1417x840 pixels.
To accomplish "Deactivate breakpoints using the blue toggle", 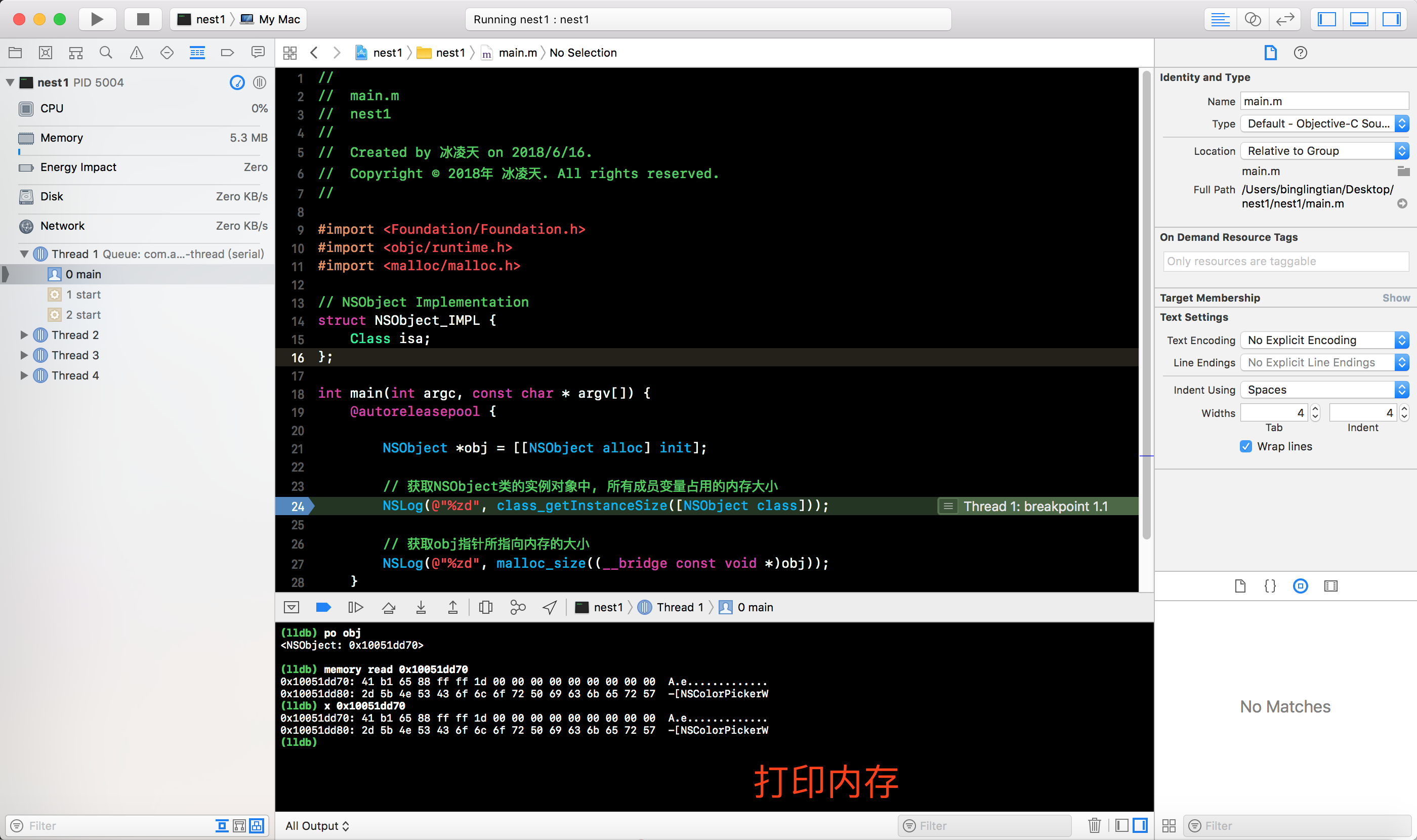I will 323,607.
